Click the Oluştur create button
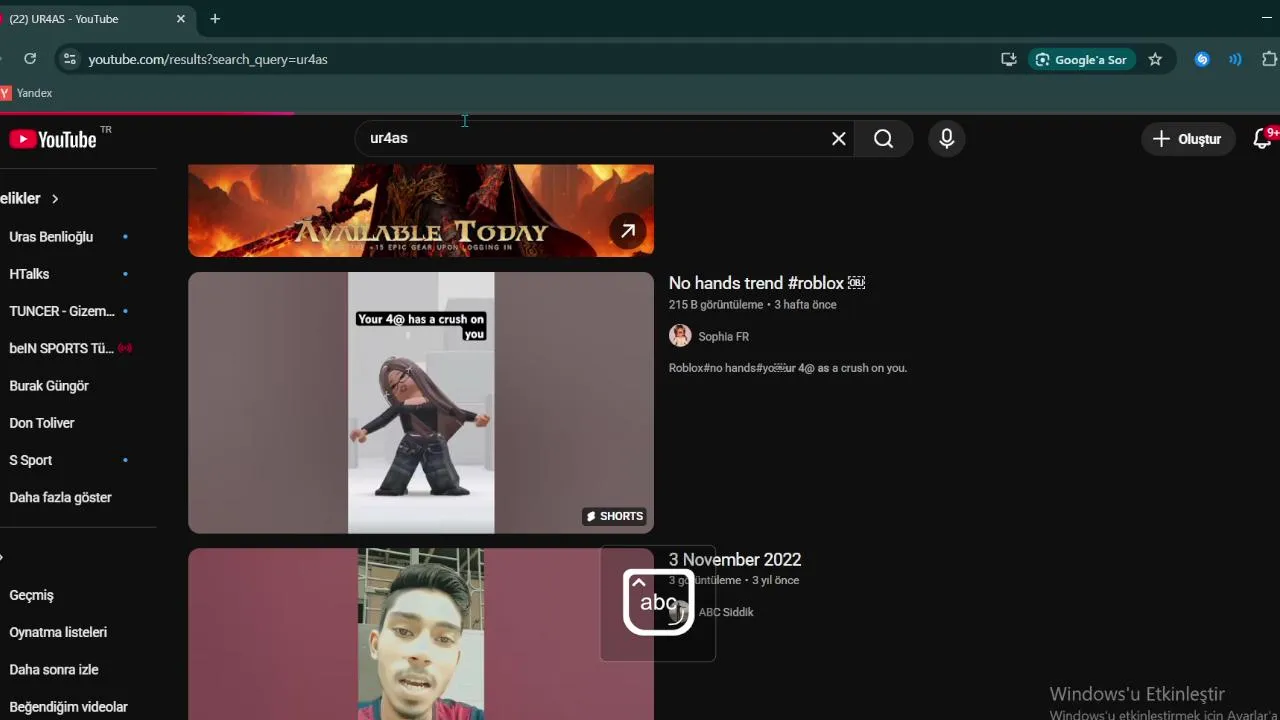 pos(1187,139)
